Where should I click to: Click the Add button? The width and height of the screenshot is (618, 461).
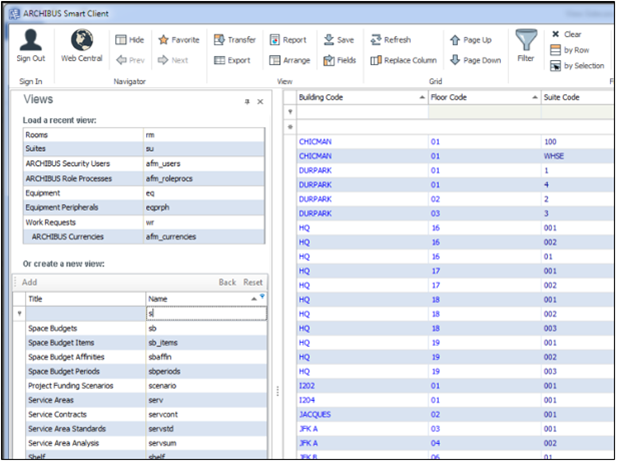point(30,282)
